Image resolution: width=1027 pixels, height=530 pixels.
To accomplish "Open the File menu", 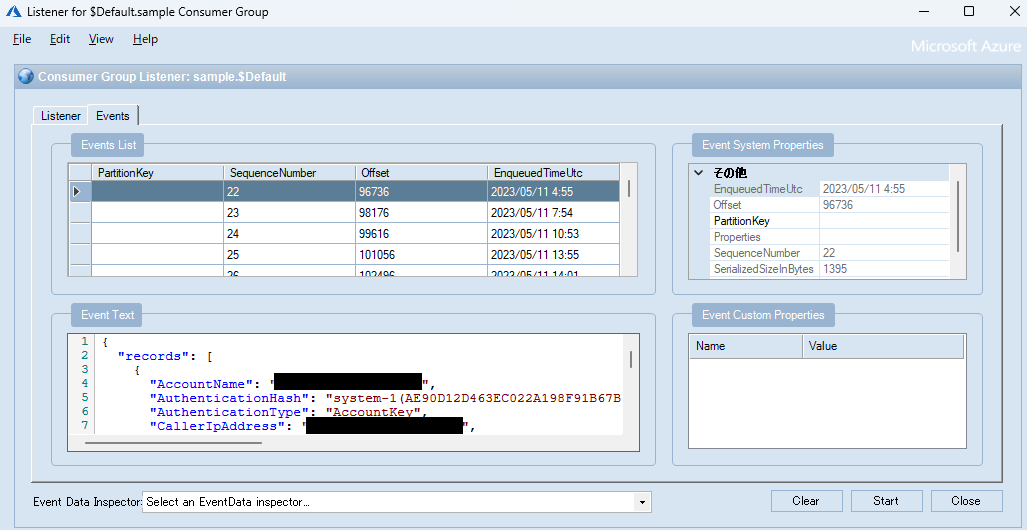I will click(22, 39).
